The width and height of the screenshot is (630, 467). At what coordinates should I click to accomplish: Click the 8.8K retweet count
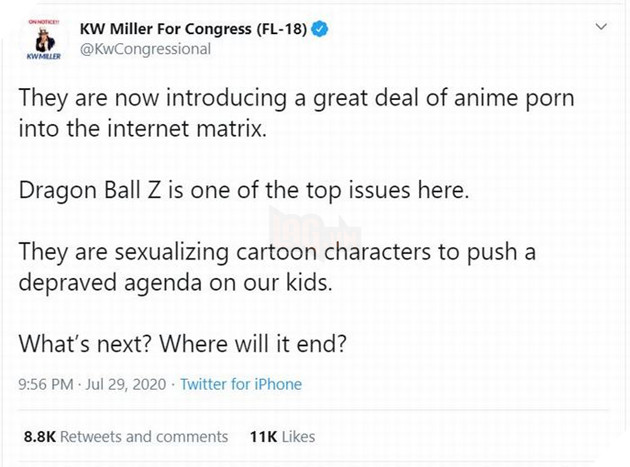point(39,436)
